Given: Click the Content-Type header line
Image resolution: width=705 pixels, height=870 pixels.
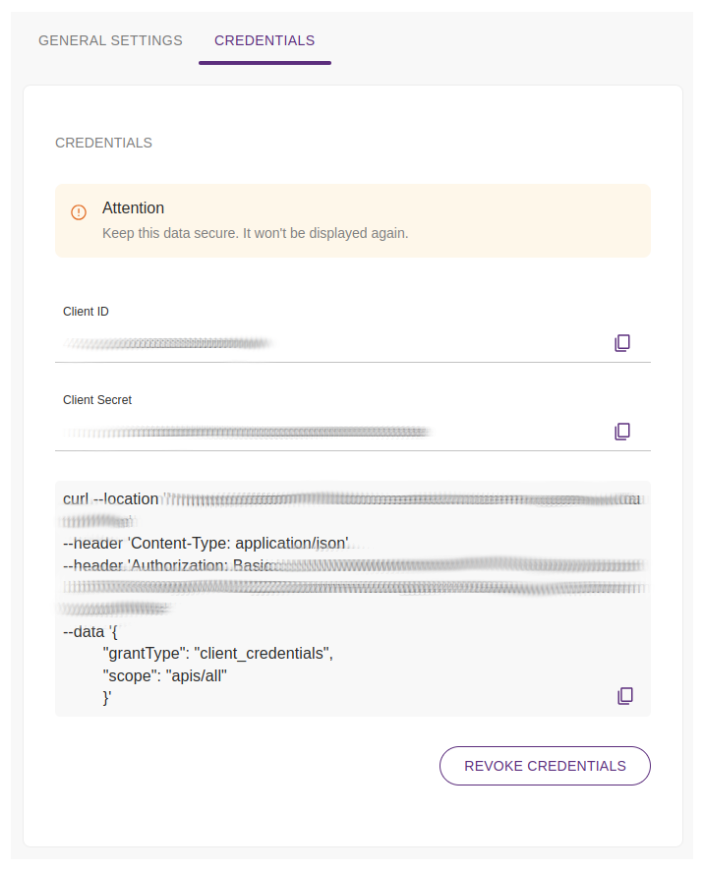Looking at the screenshot, I should pos(205,543).
